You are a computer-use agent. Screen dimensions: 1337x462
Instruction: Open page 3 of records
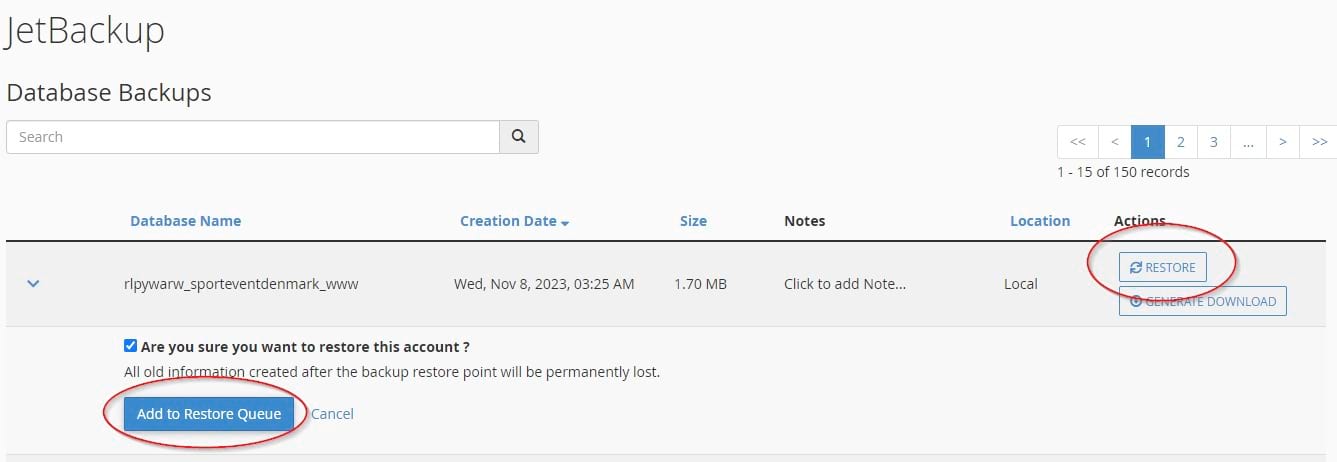click(x=1213, y=142)
